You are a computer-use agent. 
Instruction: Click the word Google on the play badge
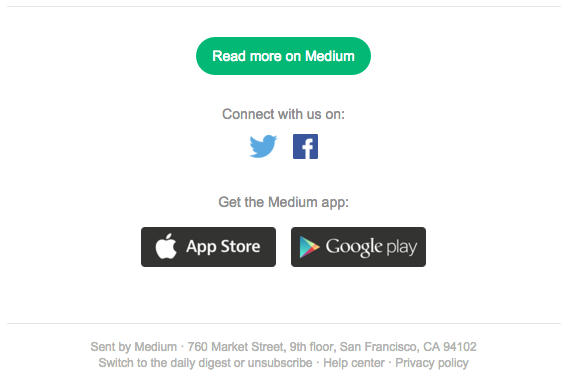coord(354,247)
